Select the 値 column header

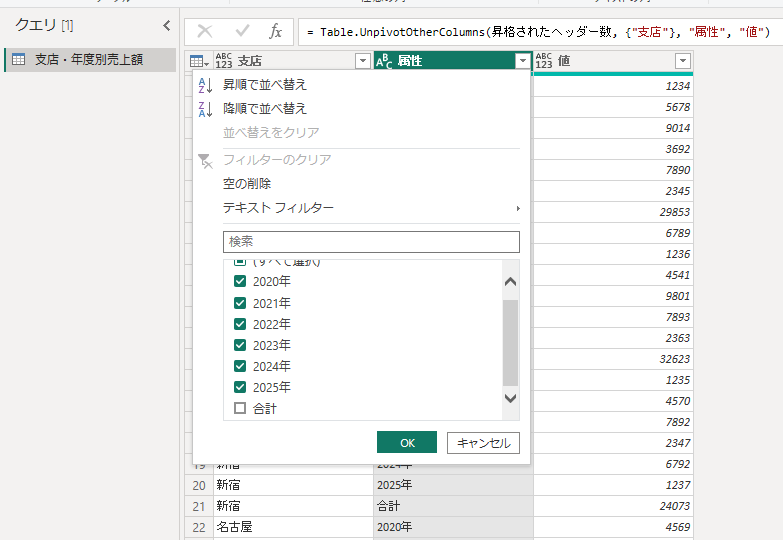click(x=613, y=61)
